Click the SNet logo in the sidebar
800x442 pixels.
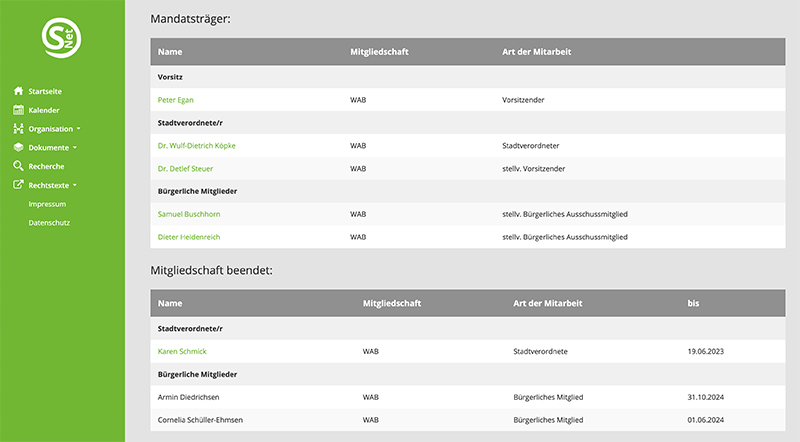click(62, 37)
